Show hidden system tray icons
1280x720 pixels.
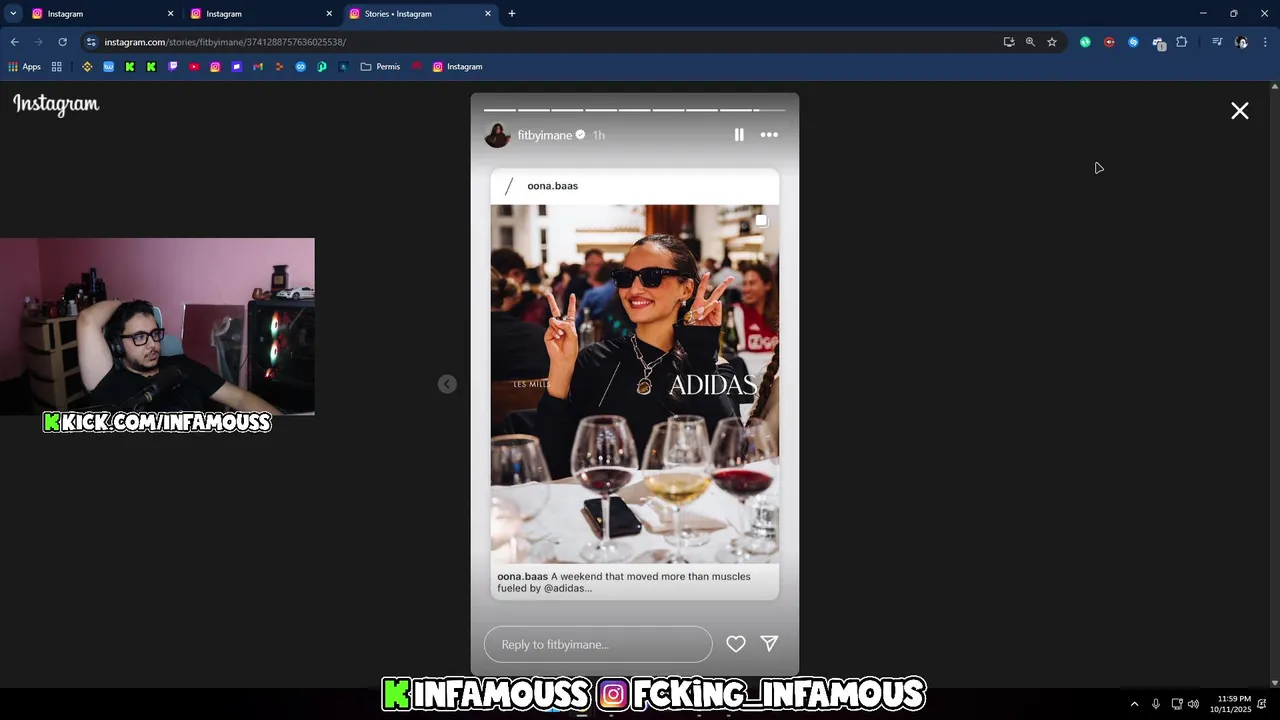point(1134,704)
